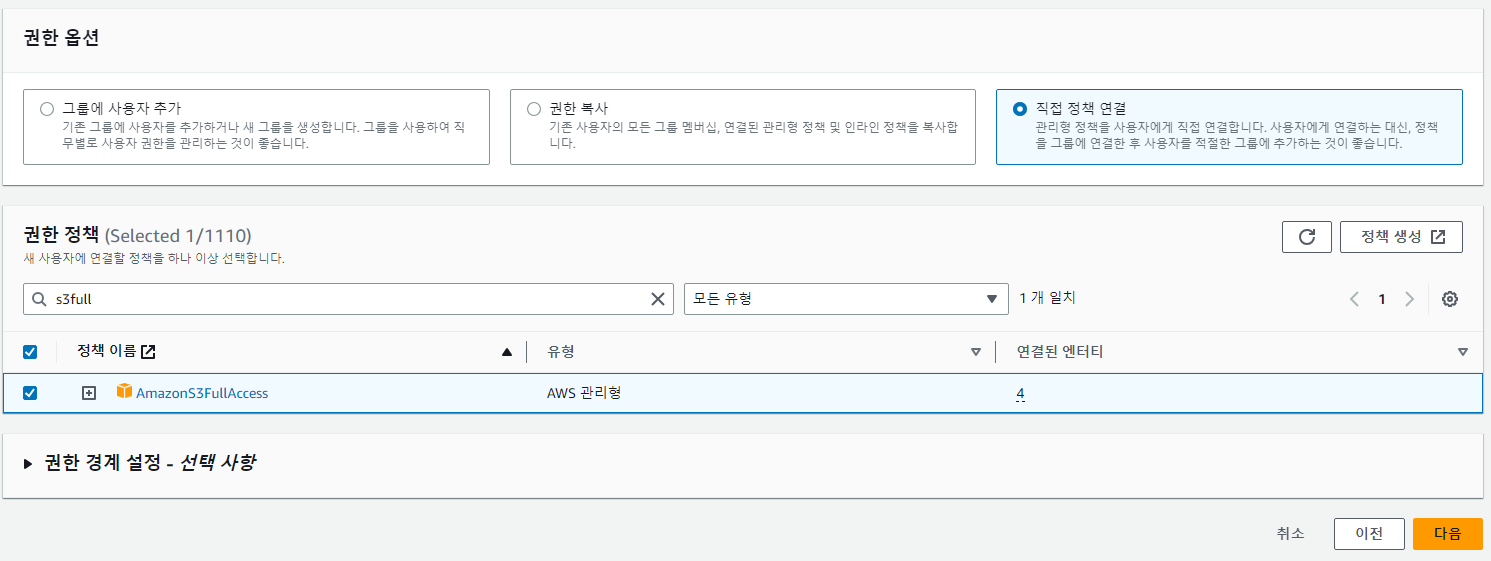Select 권한 복사 radio option
1491x561 pixels.
(x=534, y=109)
